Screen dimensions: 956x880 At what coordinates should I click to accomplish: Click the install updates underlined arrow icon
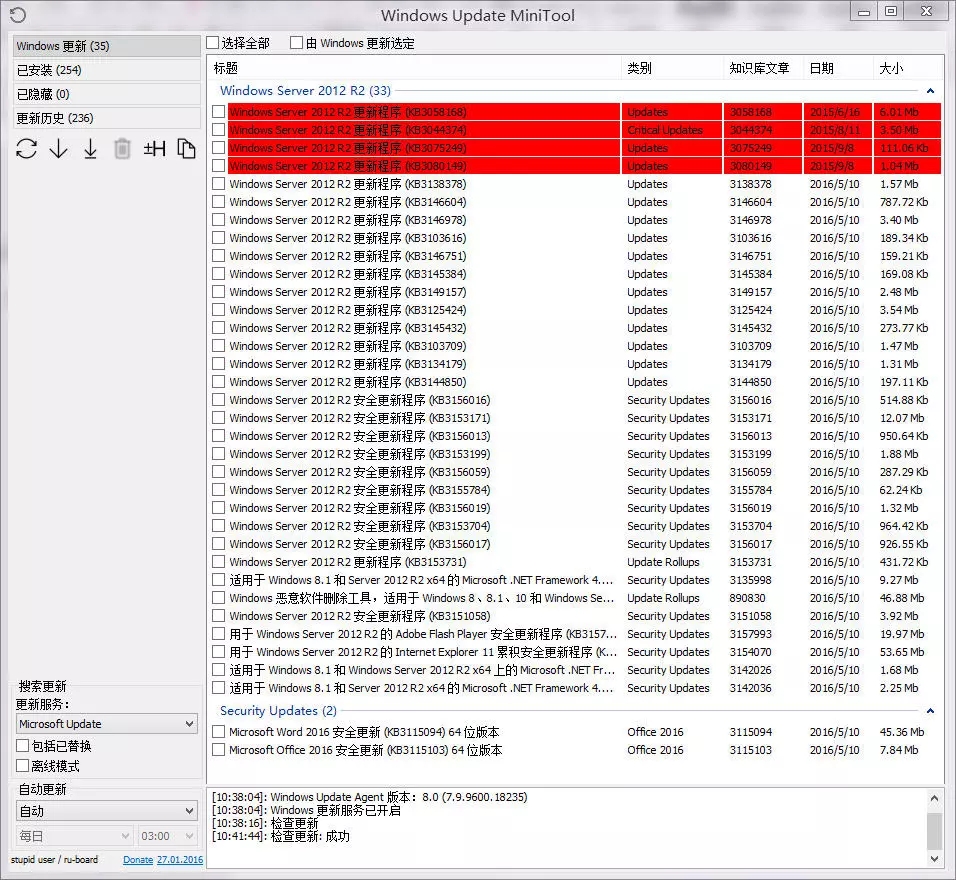[x=90, y=149]
